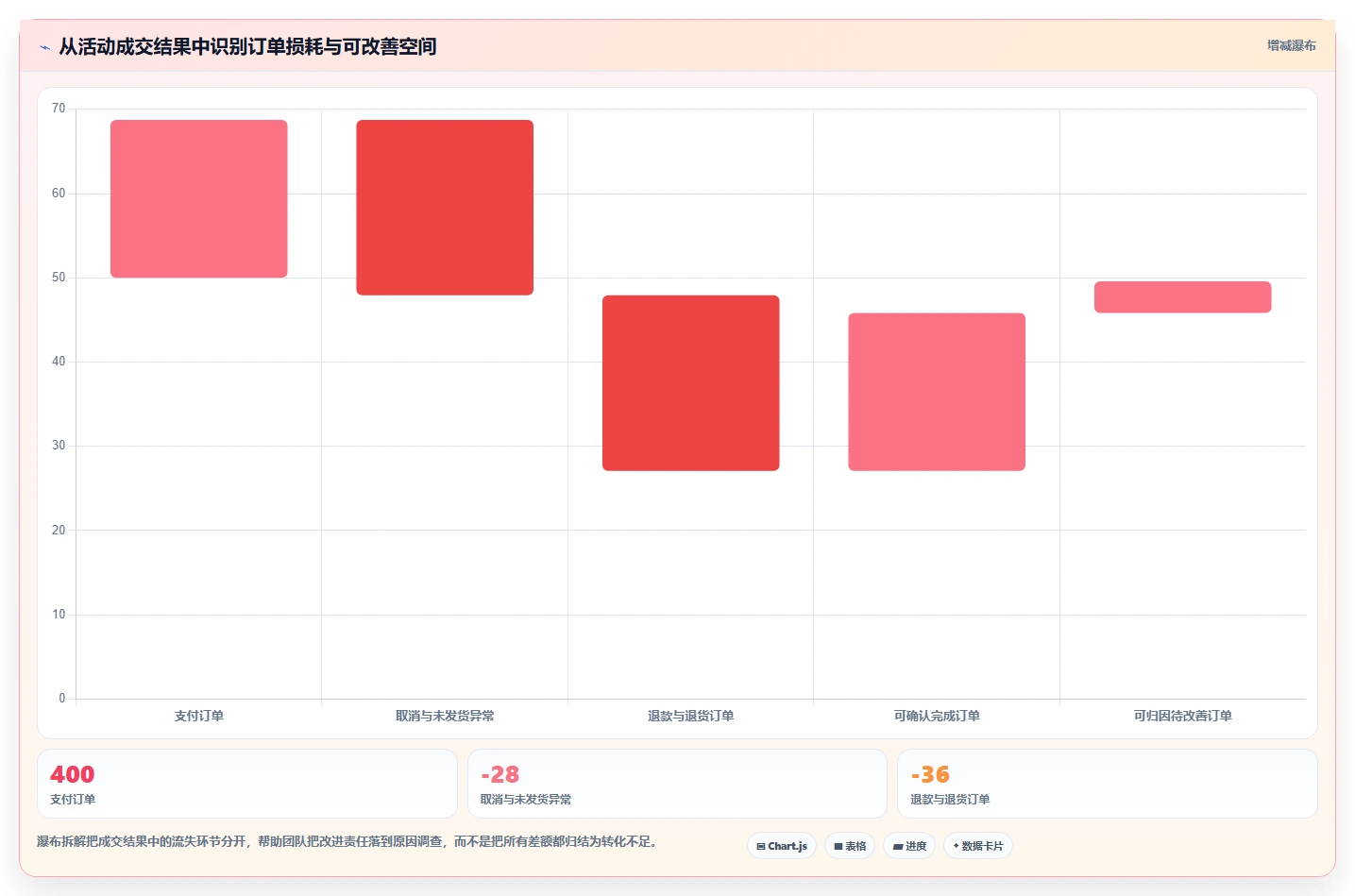This screenshot has width=1355, height=896.
Task: Click the y-axis tick 60
Action: click(x=59, y=194)
